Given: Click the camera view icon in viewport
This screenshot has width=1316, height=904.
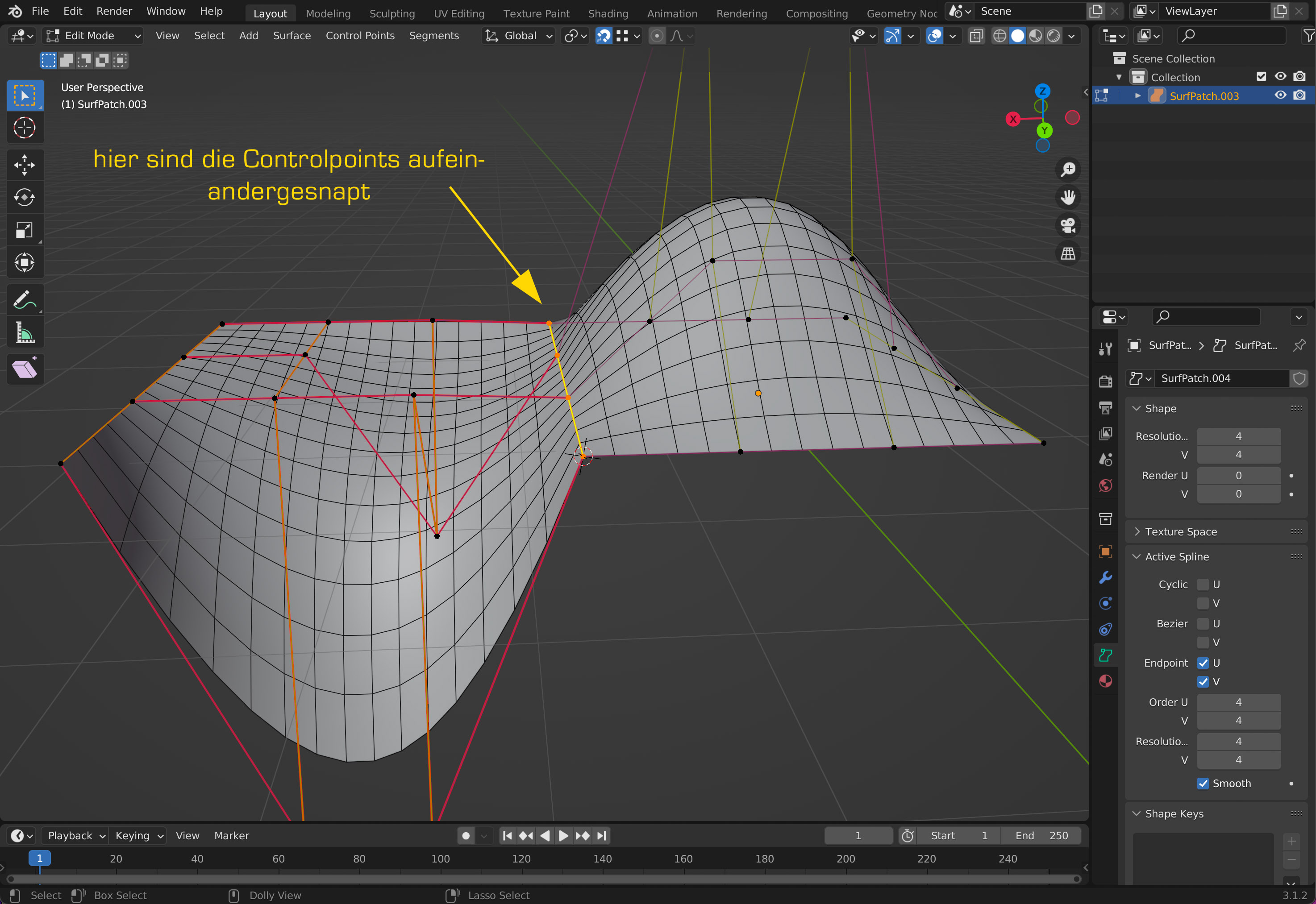Looking at the screenshot, I should pos(1068,225).
